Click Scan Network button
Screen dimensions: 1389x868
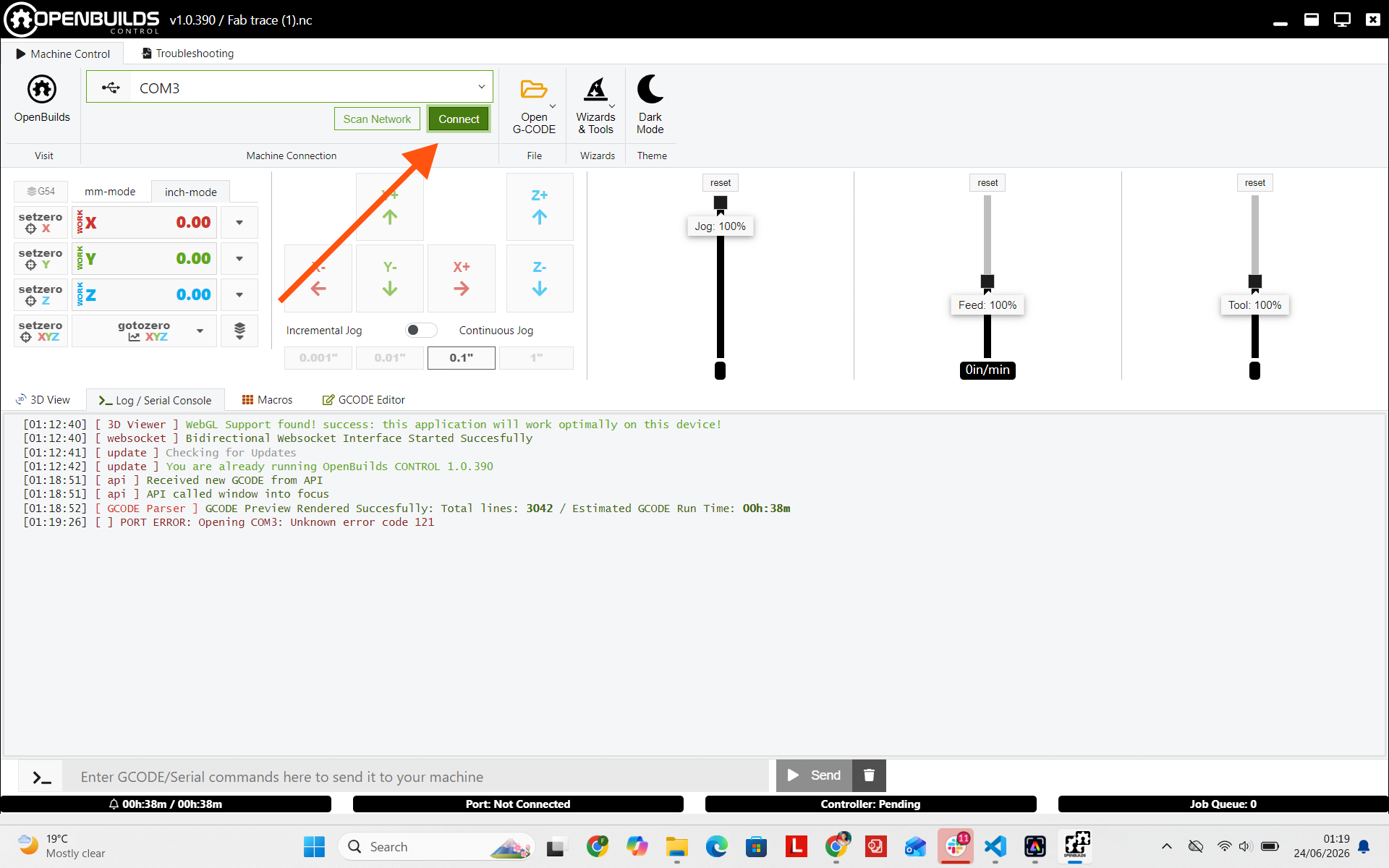[x=377, y=119]
